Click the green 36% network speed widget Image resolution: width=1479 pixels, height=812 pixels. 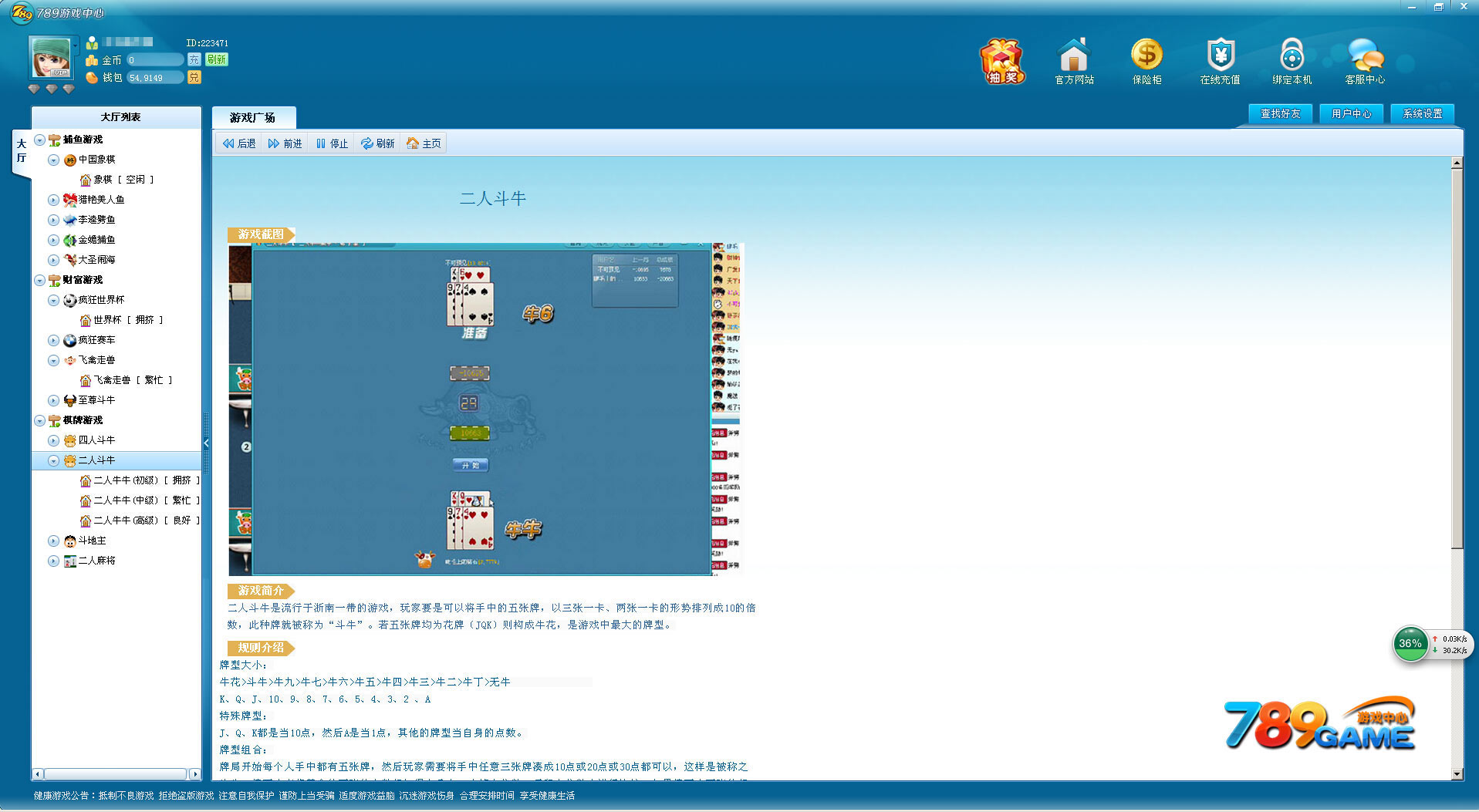[1410, 644]
